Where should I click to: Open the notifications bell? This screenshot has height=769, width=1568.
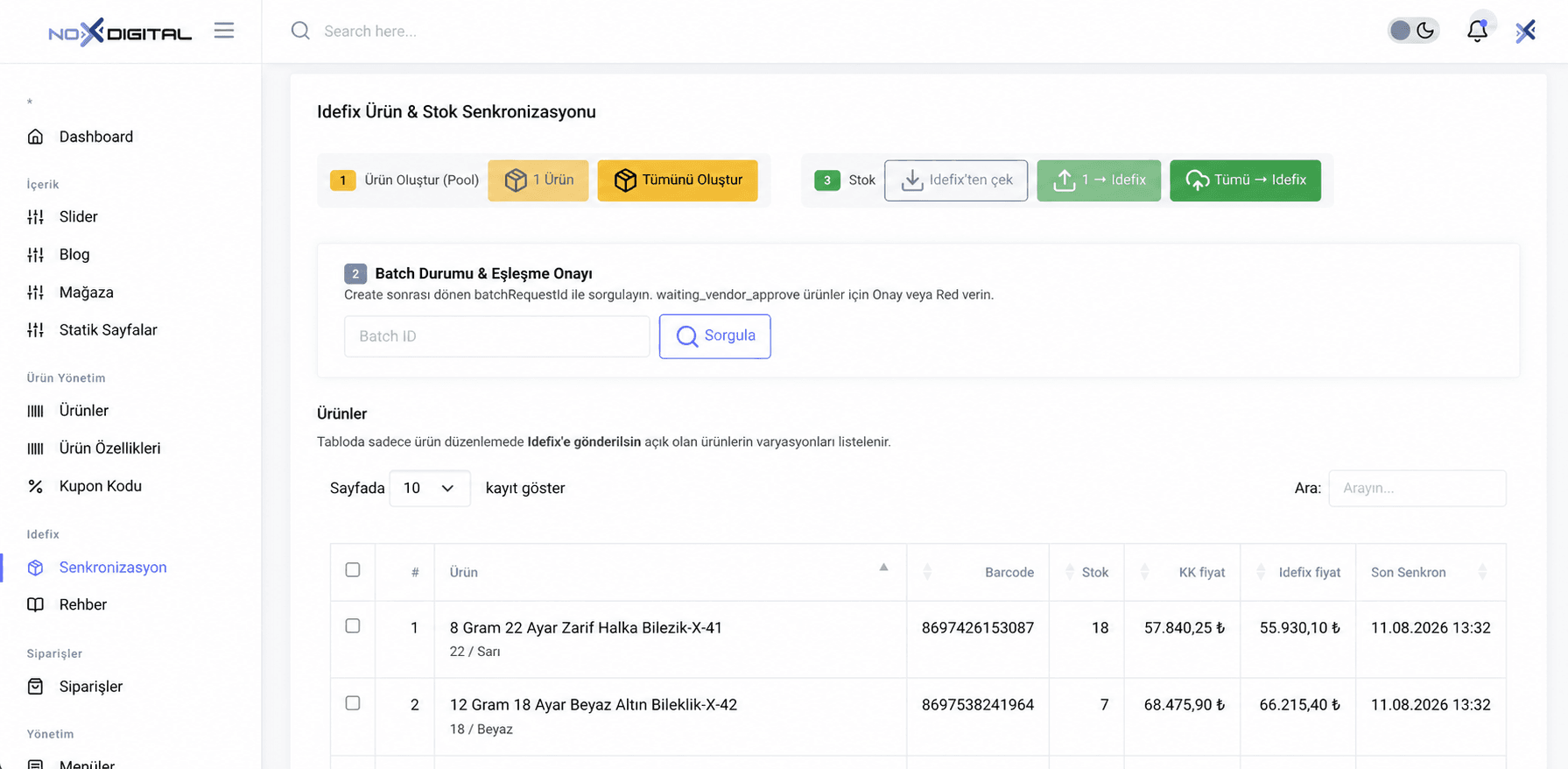point(1477,31)
